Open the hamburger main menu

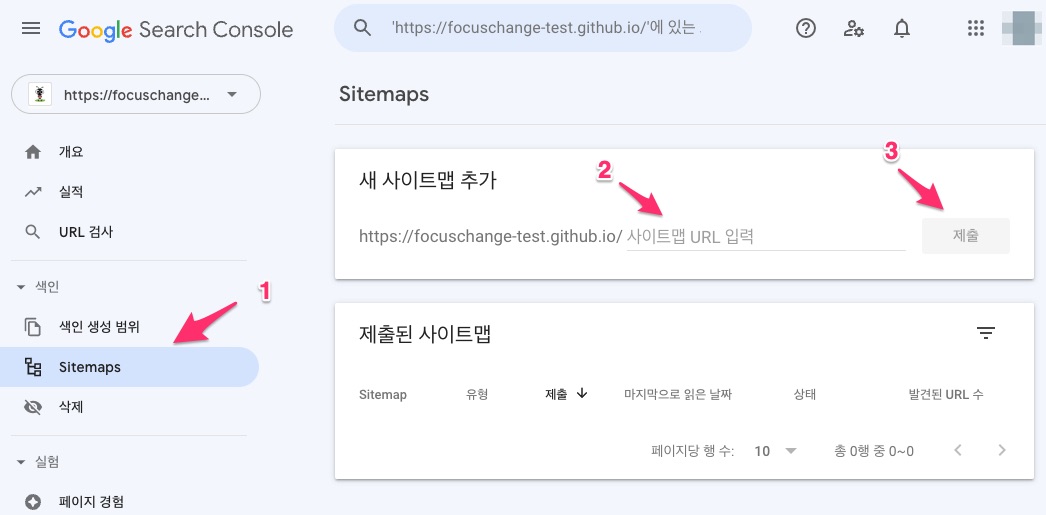pyautogui.click(x=31, y=29)
